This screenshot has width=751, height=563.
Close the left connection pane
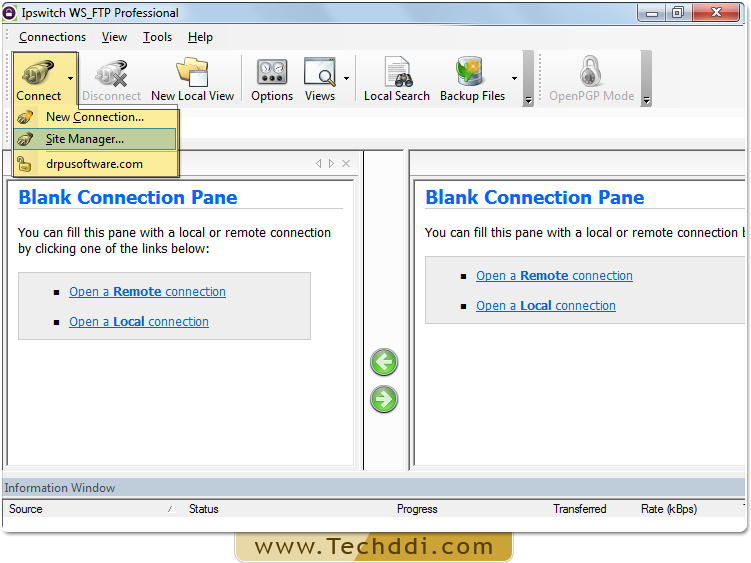tap(346, 163)
